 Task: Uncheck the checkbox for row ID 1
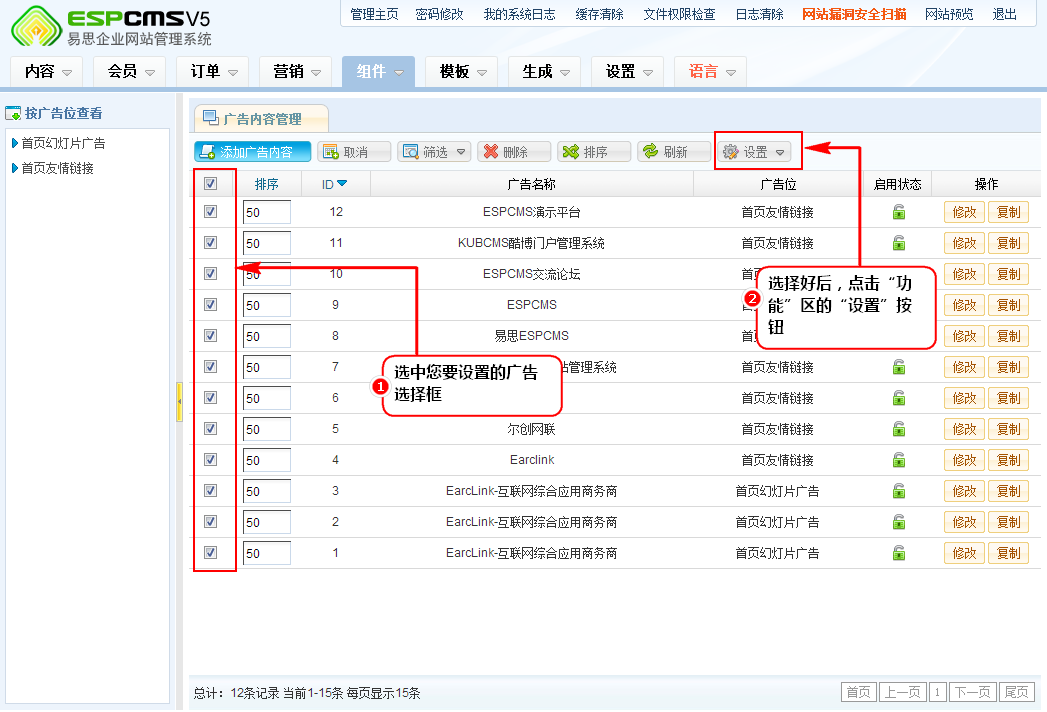[x=210, y=552]
